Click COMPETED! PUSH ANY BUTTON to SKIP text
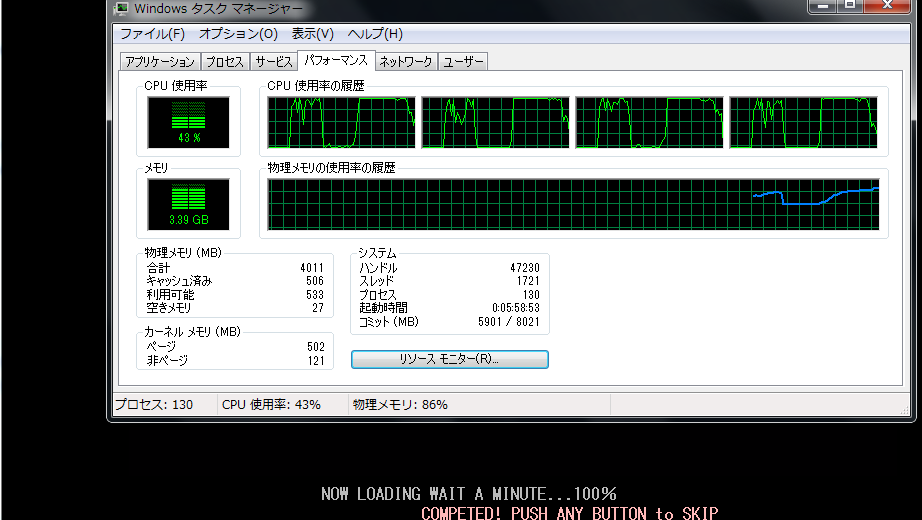922x520 pixels. pyautogui.click(x=570, y=513)
